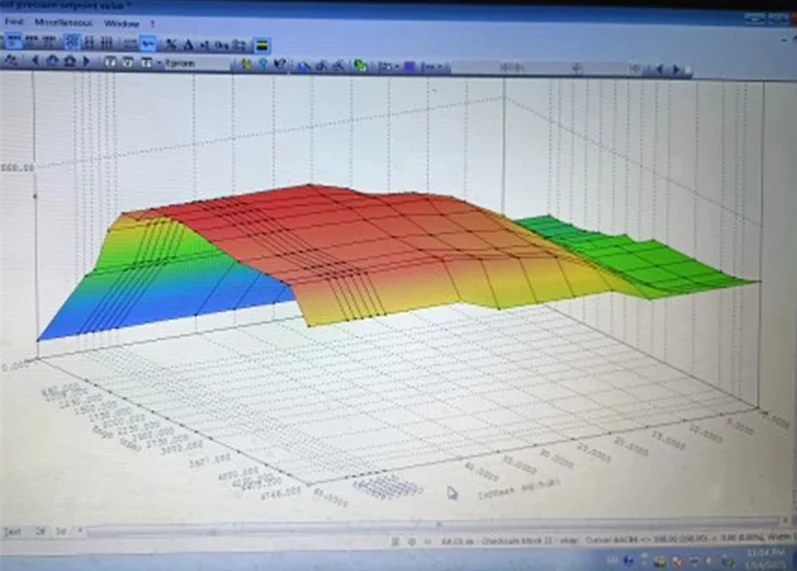
Task: Click the solid blue square icon
Action: (x=410, y=67)
